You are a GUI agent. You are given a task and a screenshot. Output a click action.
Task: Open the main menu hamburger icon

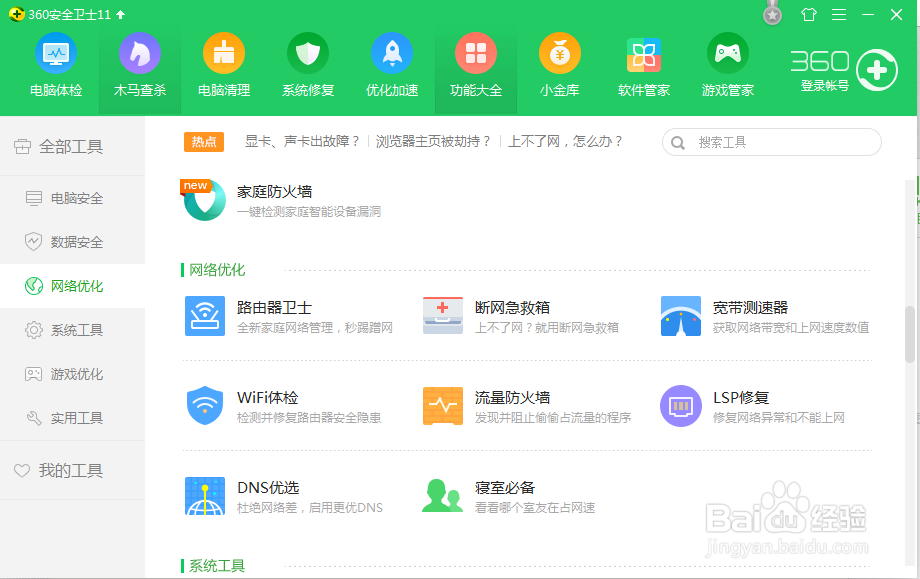pos(839,14)
